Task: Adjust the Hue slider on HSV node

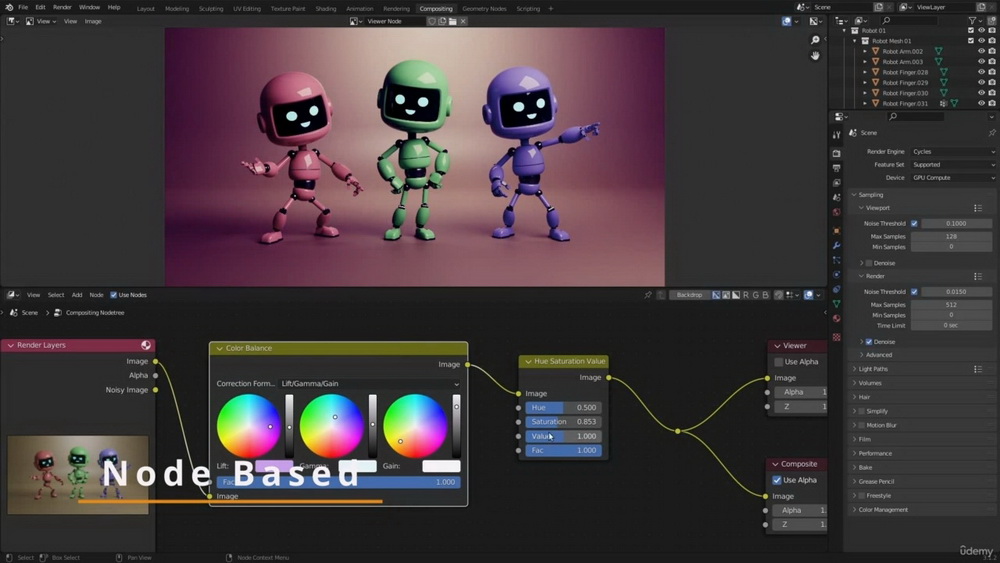Action: tap(563, 407)
